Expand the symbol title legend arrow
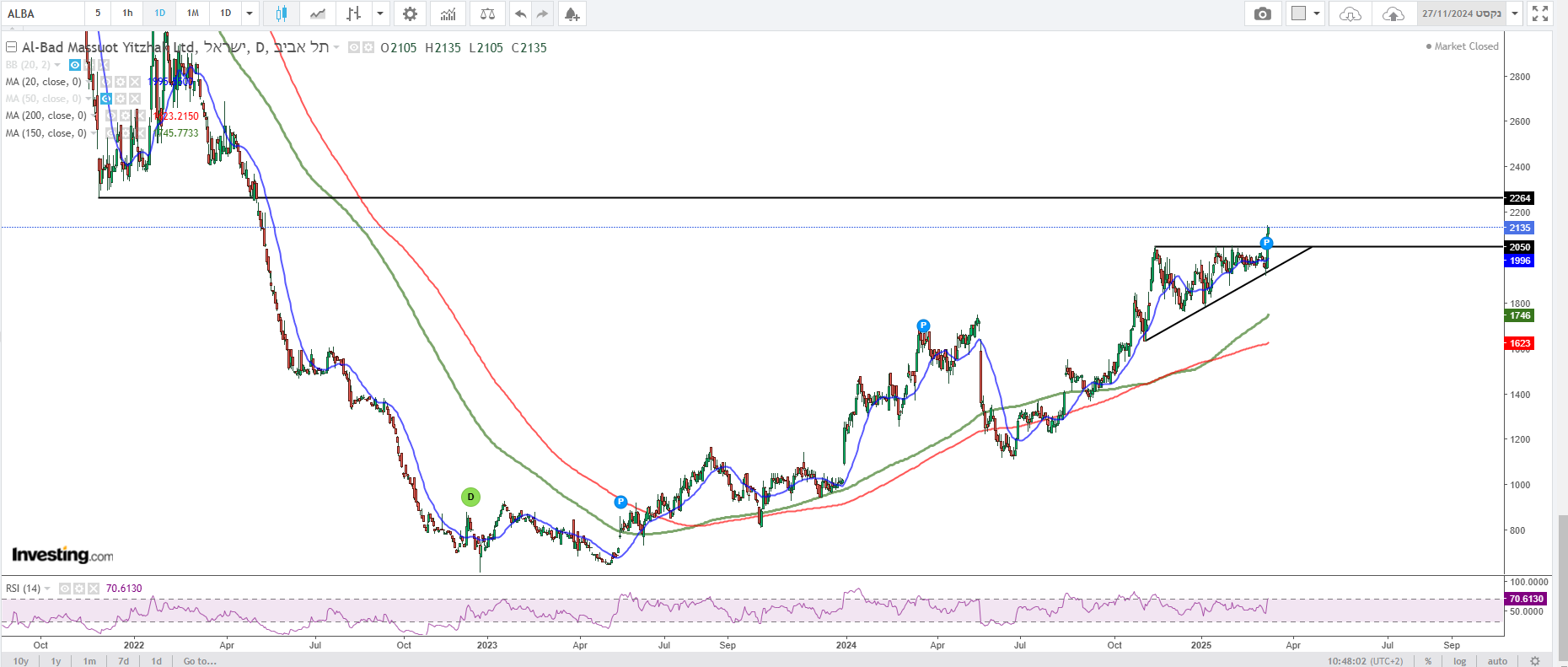The width and height of the screenshot is (1568, 667). pos(336,48)
